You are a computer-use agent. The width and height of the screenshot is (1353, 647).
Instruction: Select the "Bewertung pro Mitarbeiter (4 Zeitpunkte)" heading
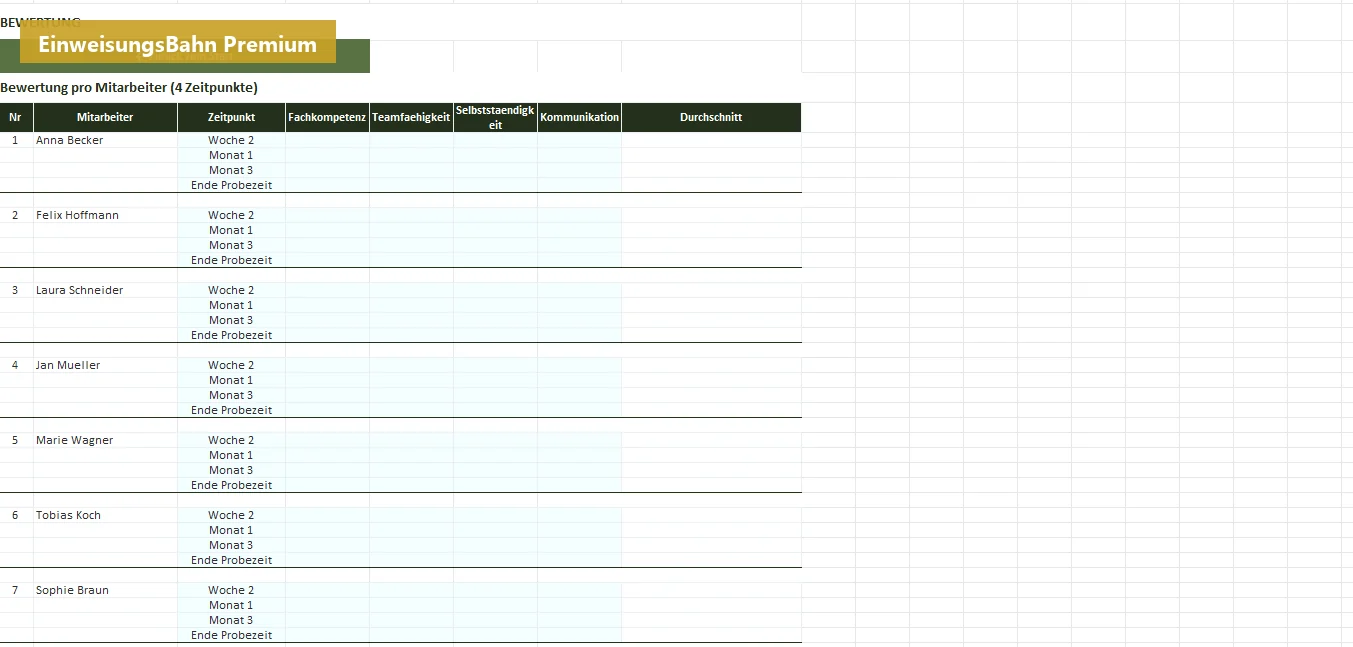pos(129,87)
